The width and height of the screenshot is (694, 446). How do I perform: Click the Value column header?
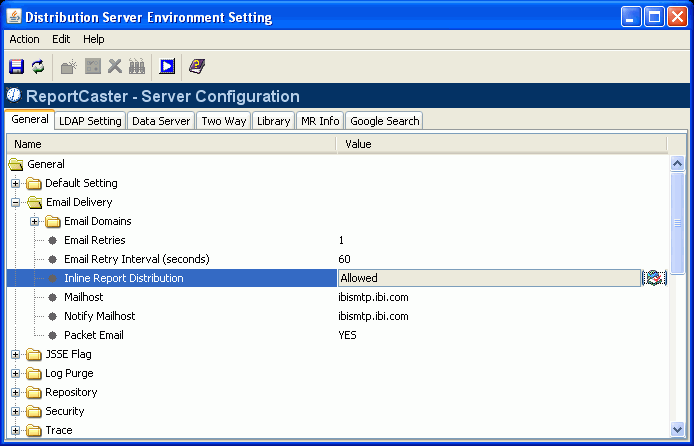[502, 144]
